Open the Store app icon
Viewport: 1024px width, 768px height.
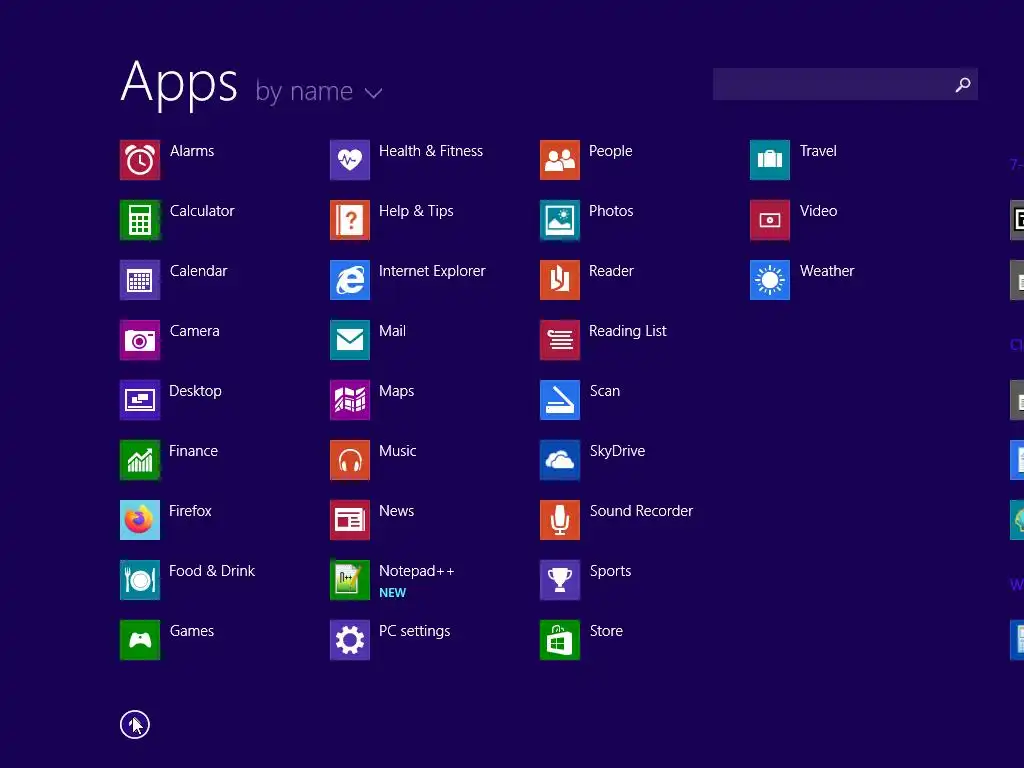(560, 641)
